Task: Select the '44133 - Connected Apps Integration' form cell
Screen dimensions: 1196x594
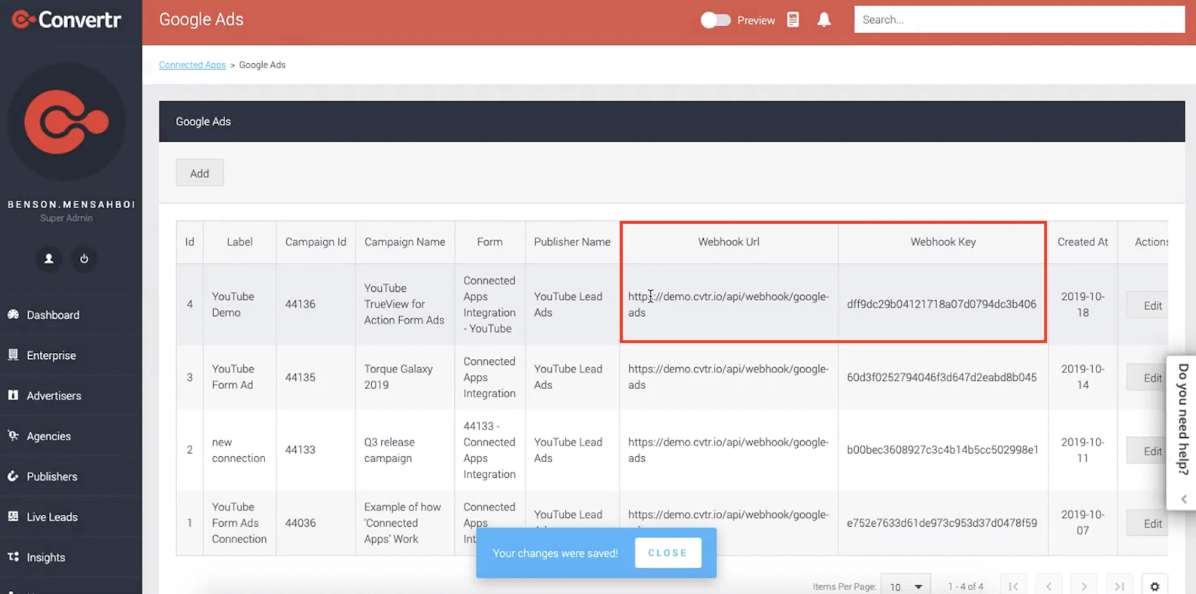Action: [x=490, y=450]
